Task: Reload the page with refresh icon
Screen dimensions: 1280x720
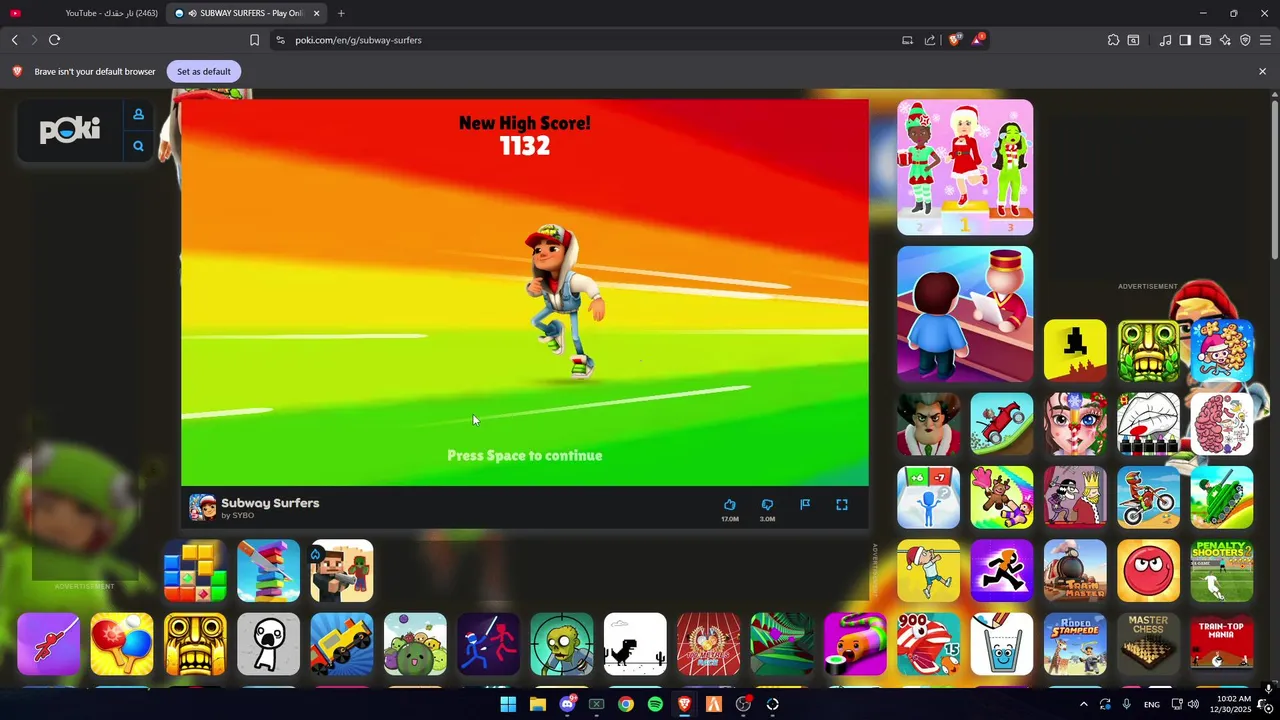Action: point(54,40)
